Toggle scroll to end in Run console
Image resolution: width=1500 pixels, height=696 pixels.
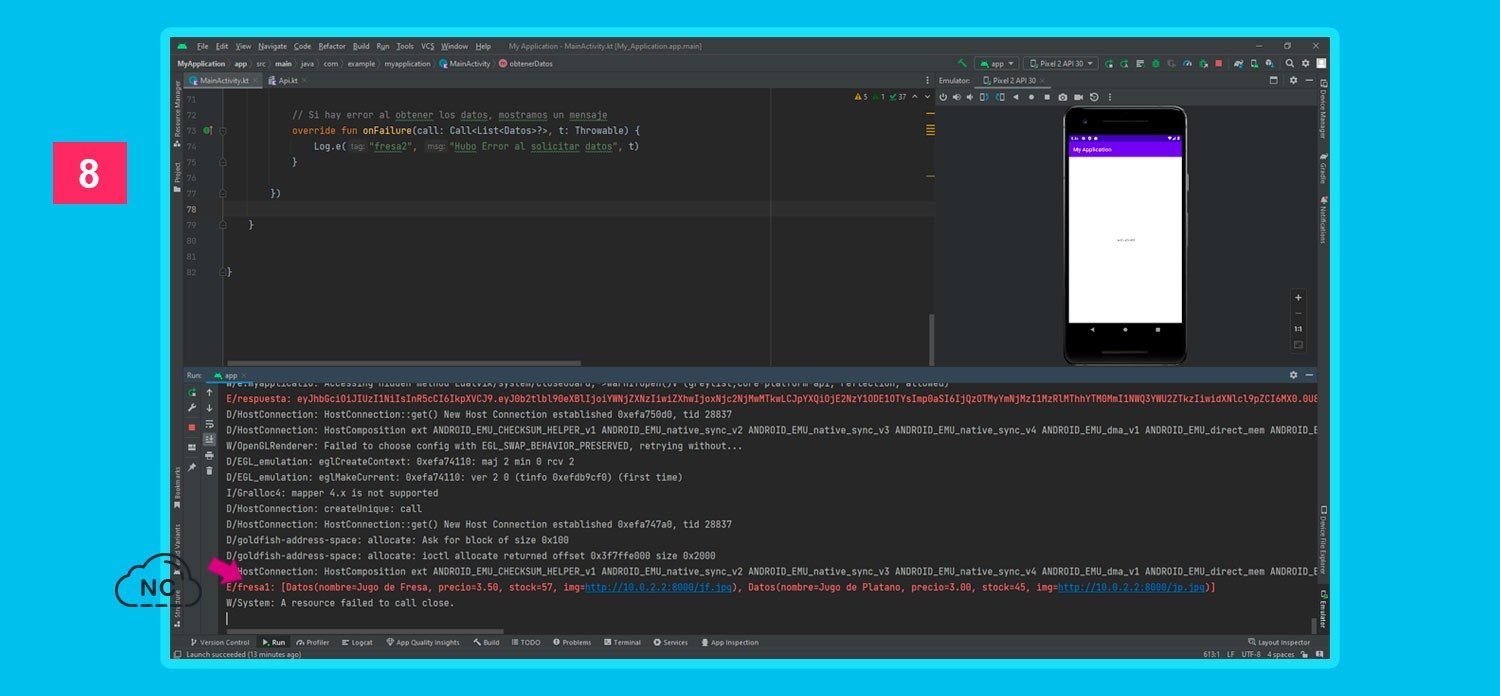(x=209, y=439)
